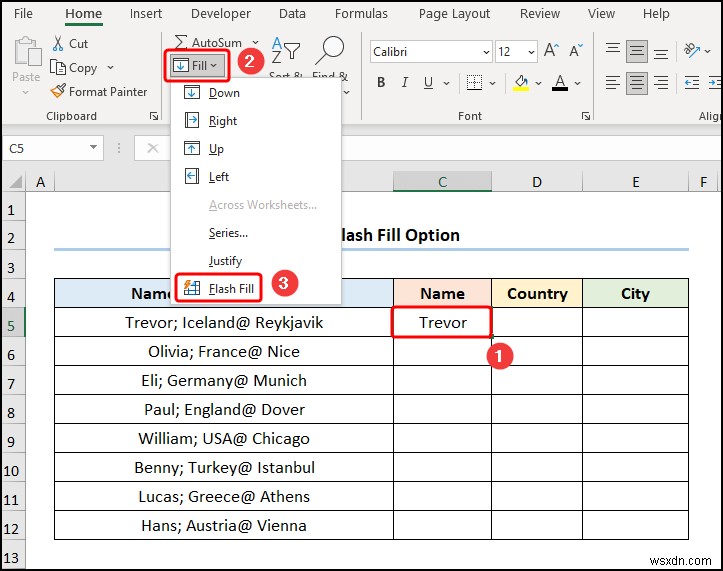Align text to top icon
The height and width of the screenshot is (571, 723).
(x=613, y=48)
